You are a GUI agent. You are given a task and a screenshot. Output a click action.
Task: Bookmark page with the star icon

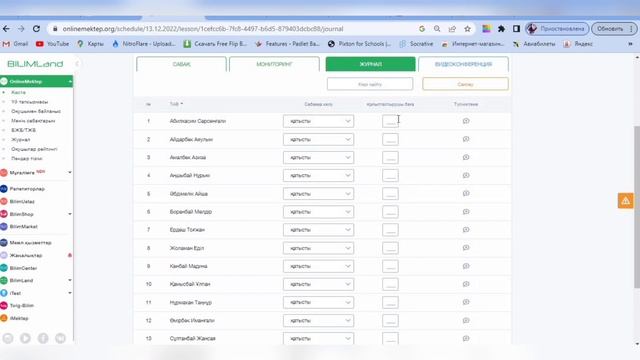(x=467, y=29)
